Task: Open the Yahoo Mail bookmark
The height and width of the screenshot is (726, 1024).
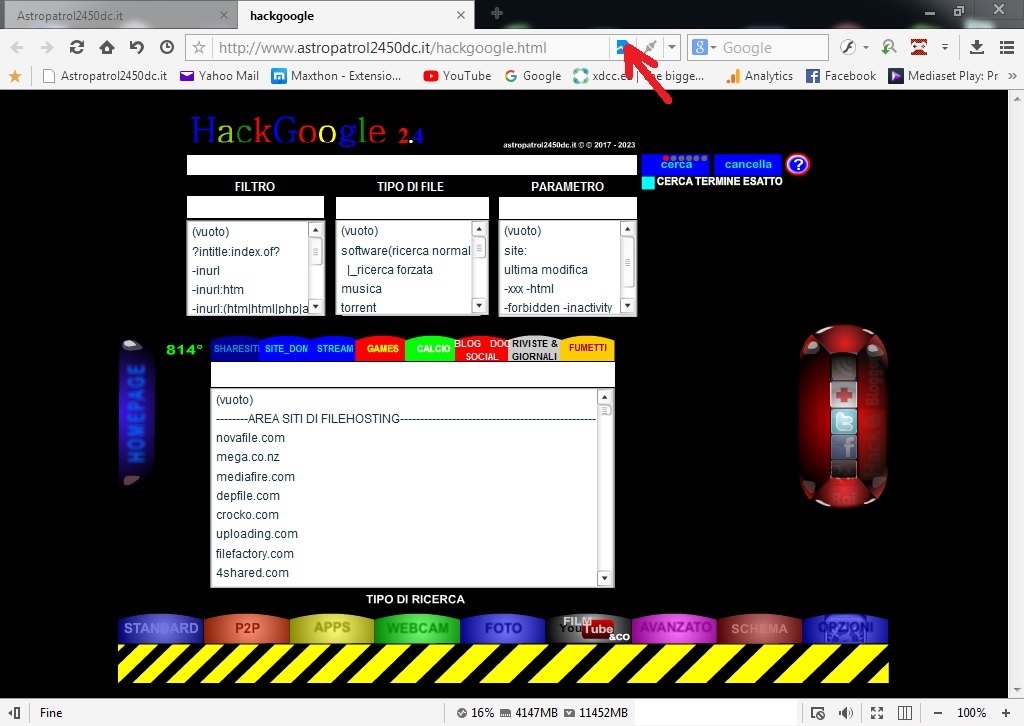Action: pos(219,76)
